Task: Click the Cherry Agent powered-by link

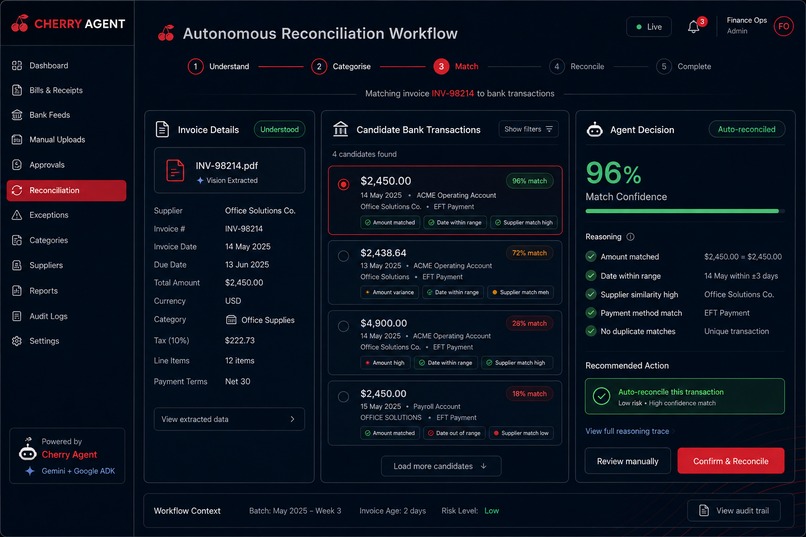Action: pos(69,455)
